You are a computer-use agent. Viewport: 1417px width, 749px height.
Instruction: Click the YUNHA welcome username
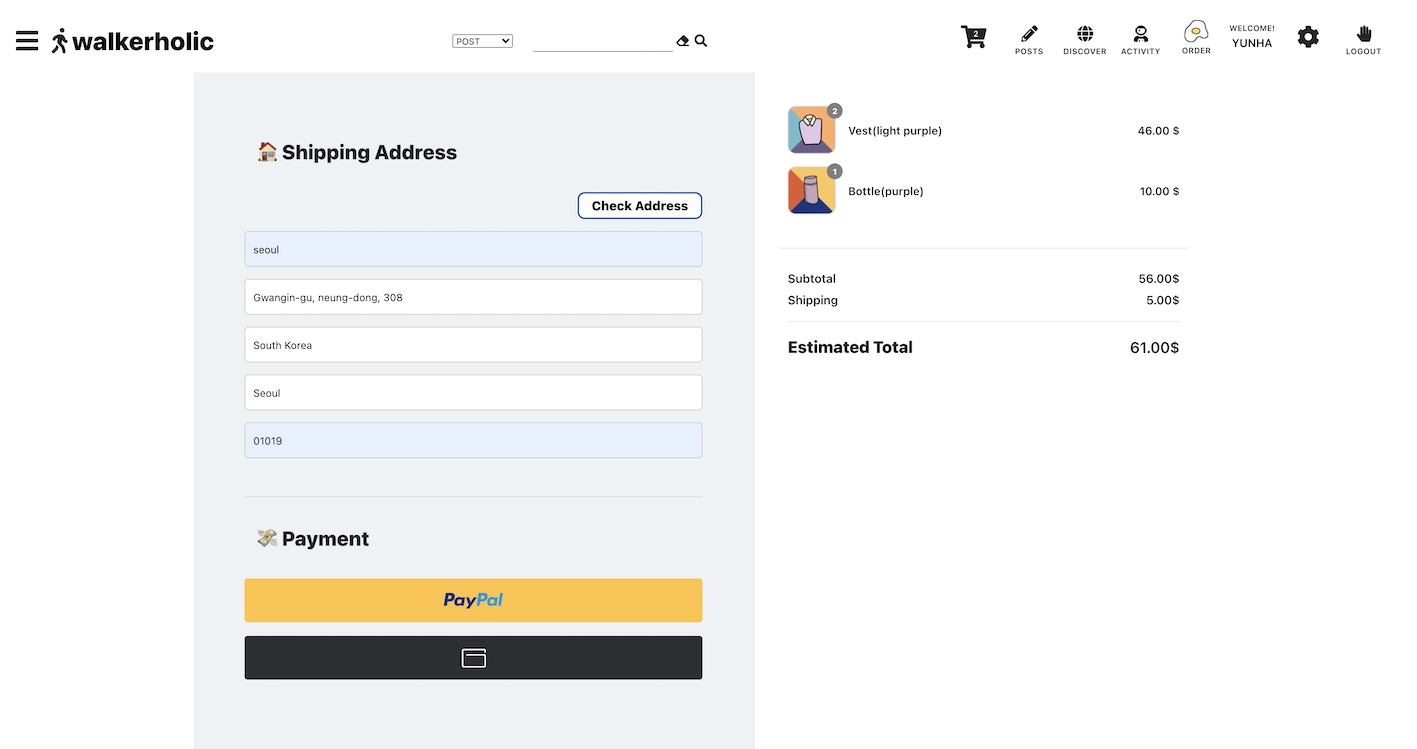pyautogui.click(x=1252, y=43)
